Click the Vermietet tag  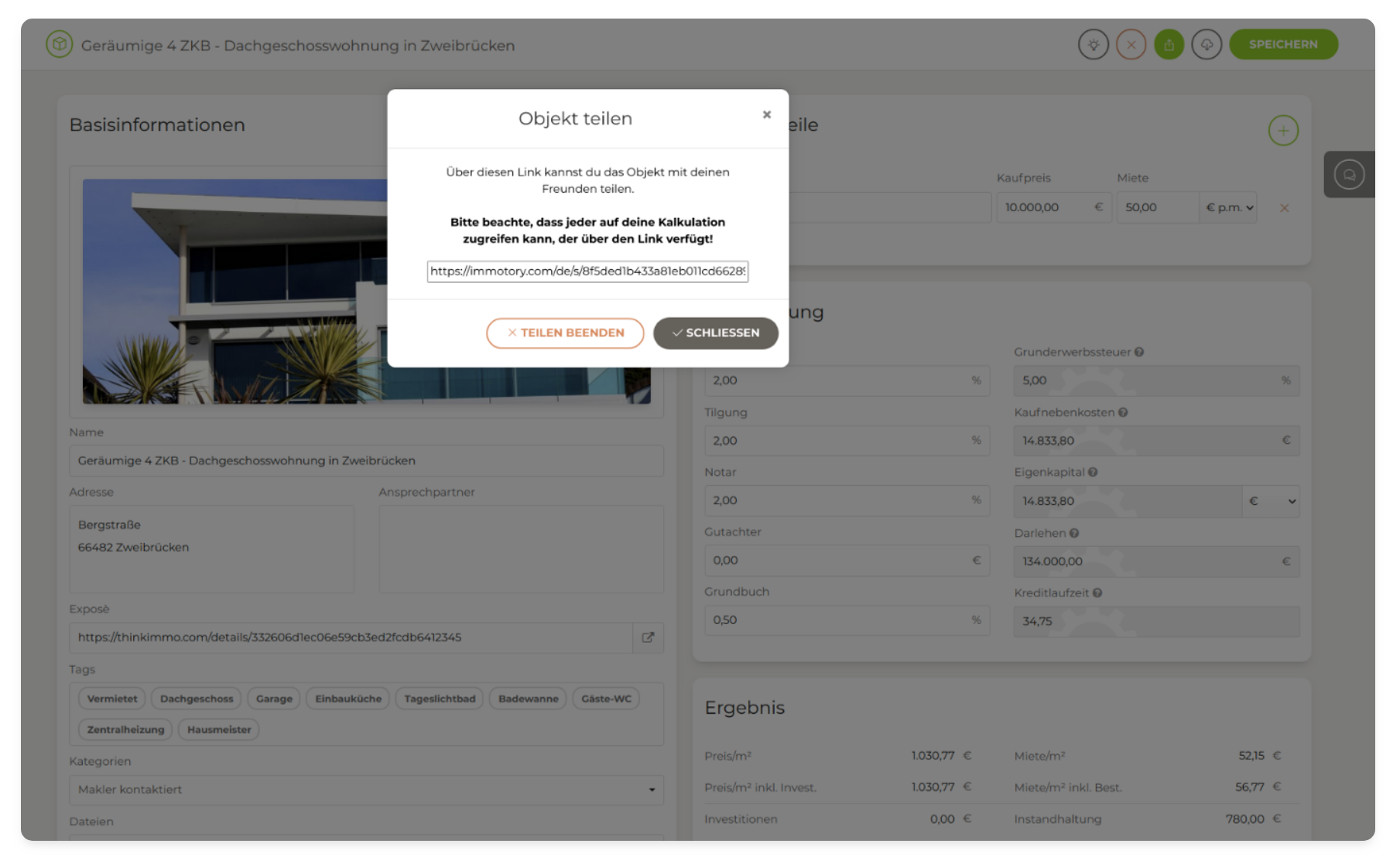click(x=112, y=699)
